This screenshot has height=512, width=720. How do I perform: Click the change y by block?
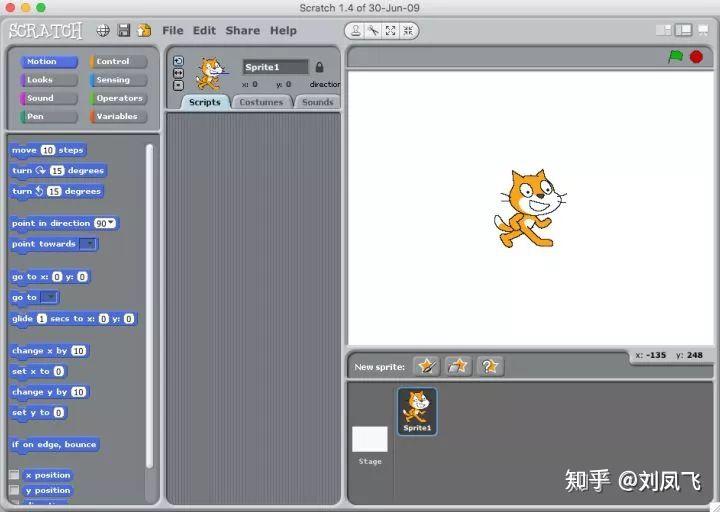[x=49, y=392]
